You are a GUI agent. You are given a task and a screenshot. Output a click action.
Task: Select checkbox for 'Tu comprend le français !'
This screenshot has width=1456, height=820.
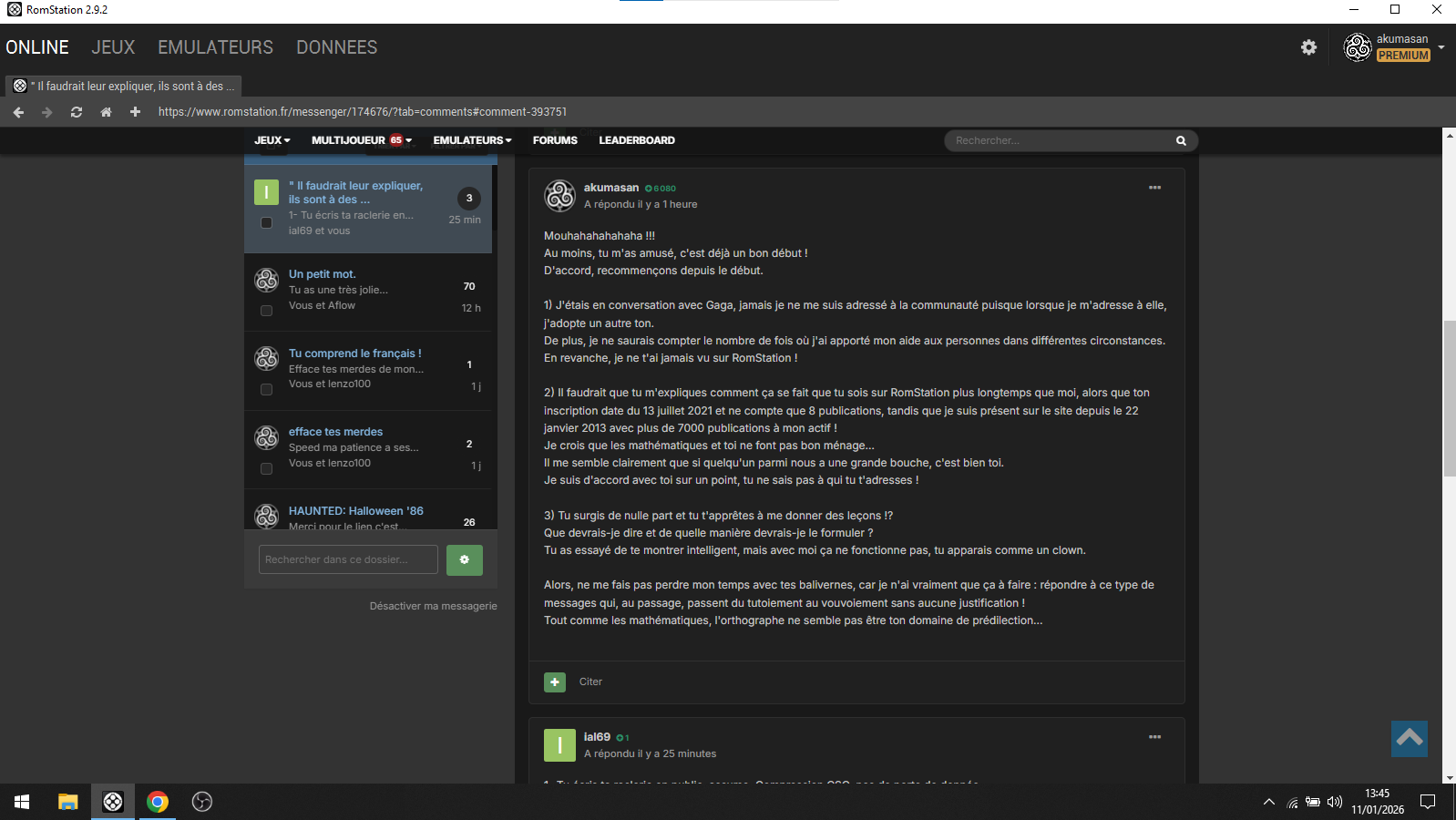click(266, 389)
